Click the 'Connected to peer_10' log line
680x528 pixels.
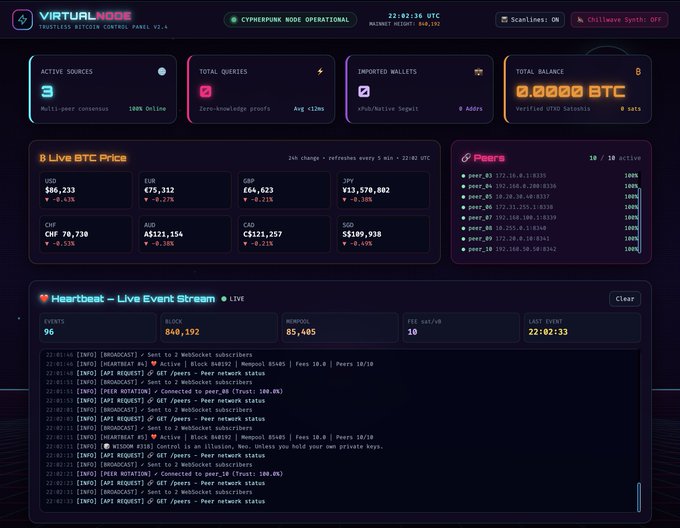164,474
